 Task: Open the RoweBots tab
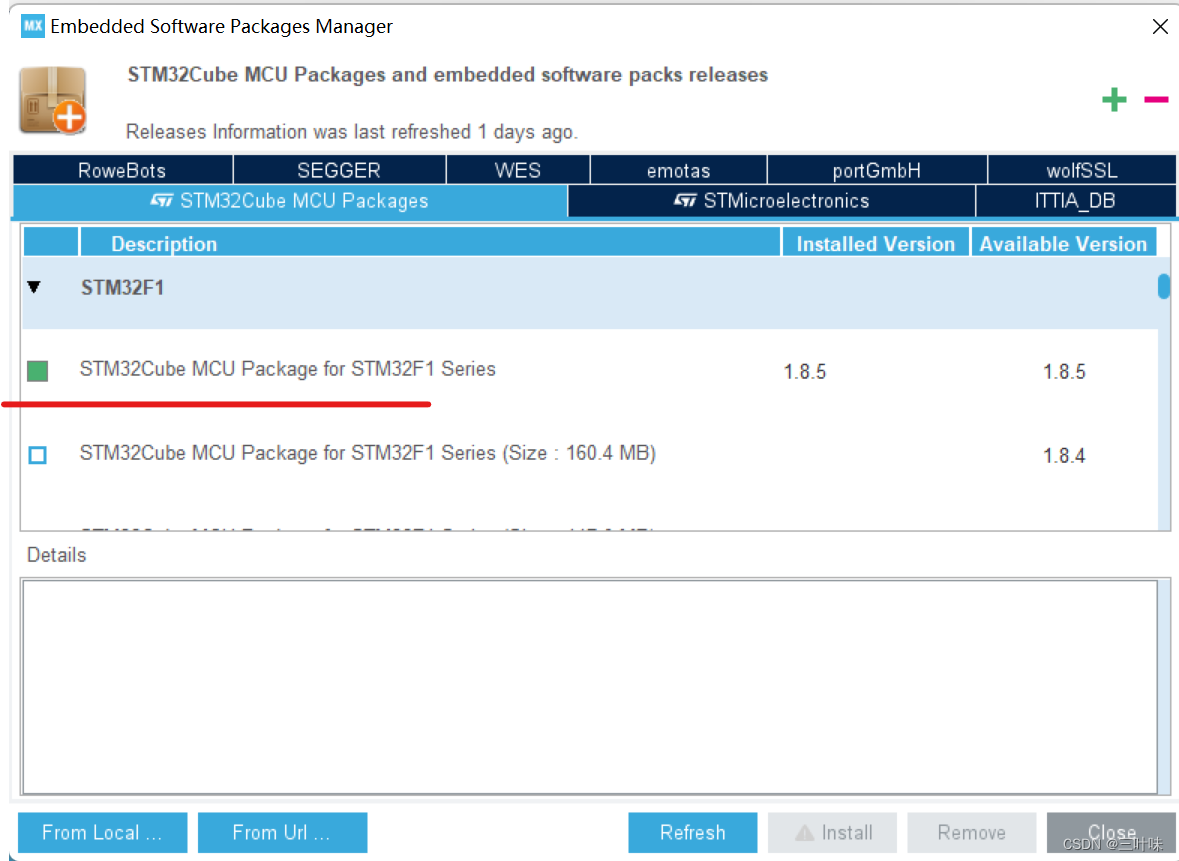point(122,170)
